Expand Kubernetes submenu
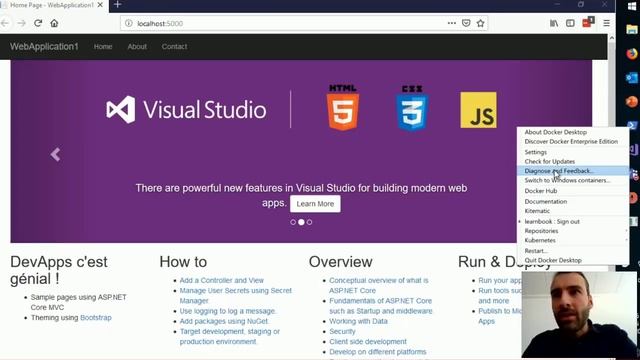 coord(573,240)
